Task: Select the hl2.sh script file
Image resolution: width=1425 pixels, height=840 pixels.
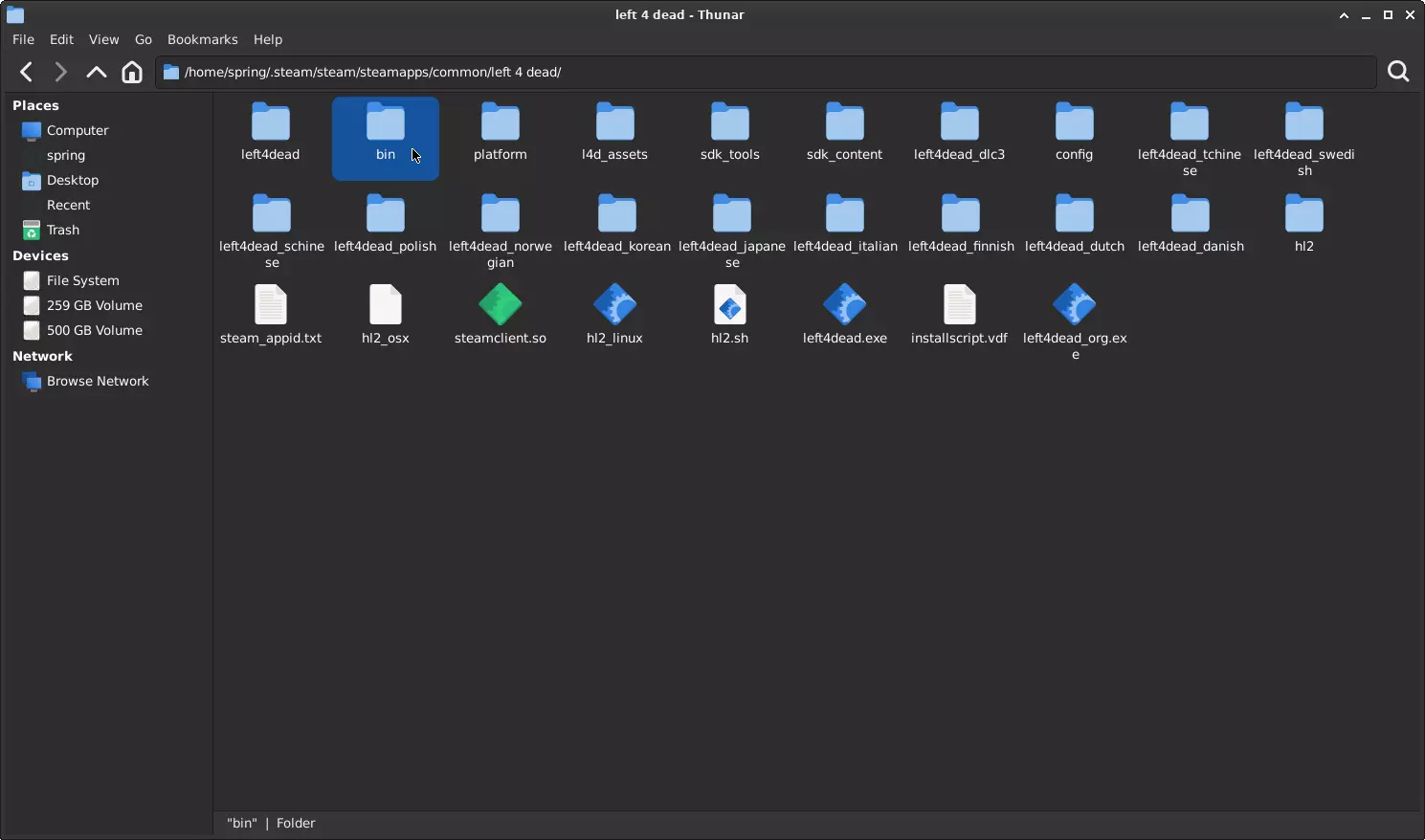Action: [730, 316]
